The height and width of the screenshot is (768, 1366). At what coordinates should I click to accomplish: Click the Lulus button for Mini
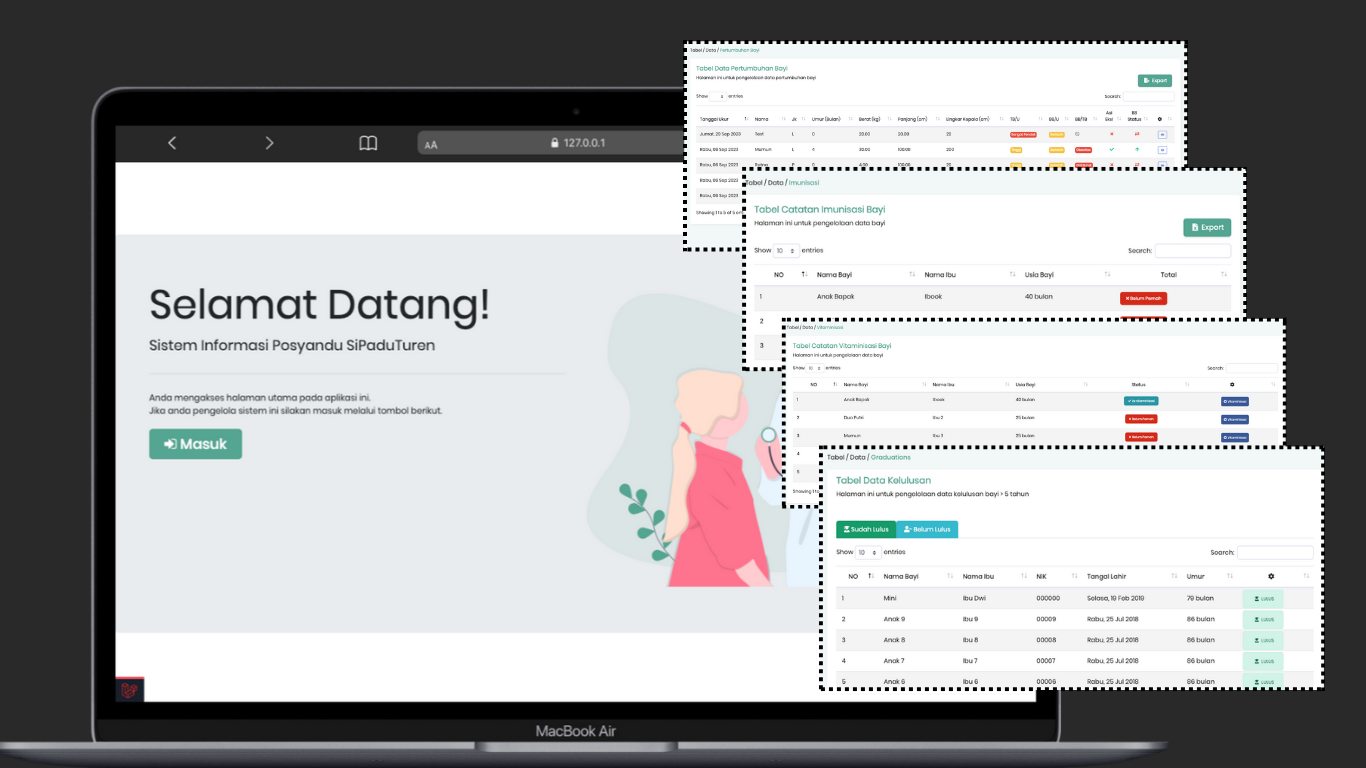[1264, 599]
